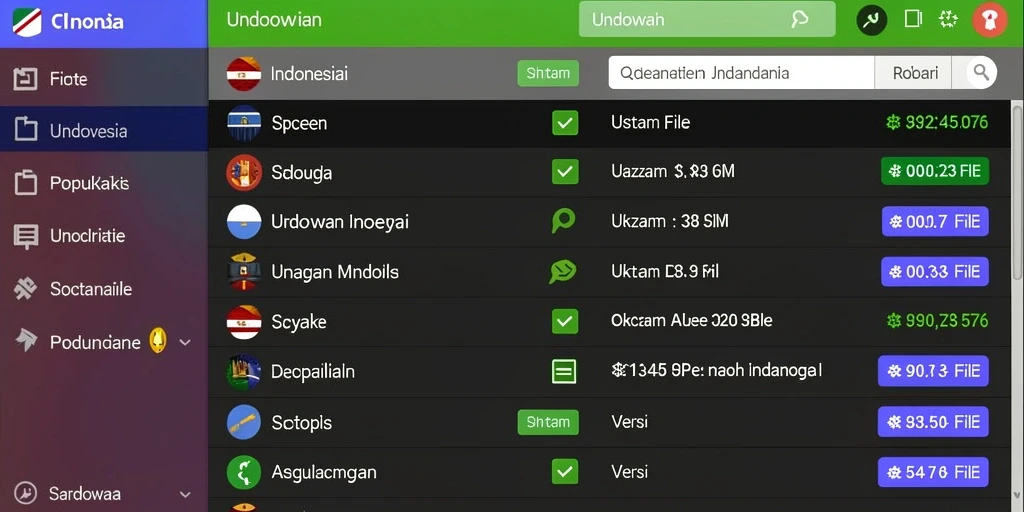
Task: Click the Podundane arrow icon
Action: [26, 340]
